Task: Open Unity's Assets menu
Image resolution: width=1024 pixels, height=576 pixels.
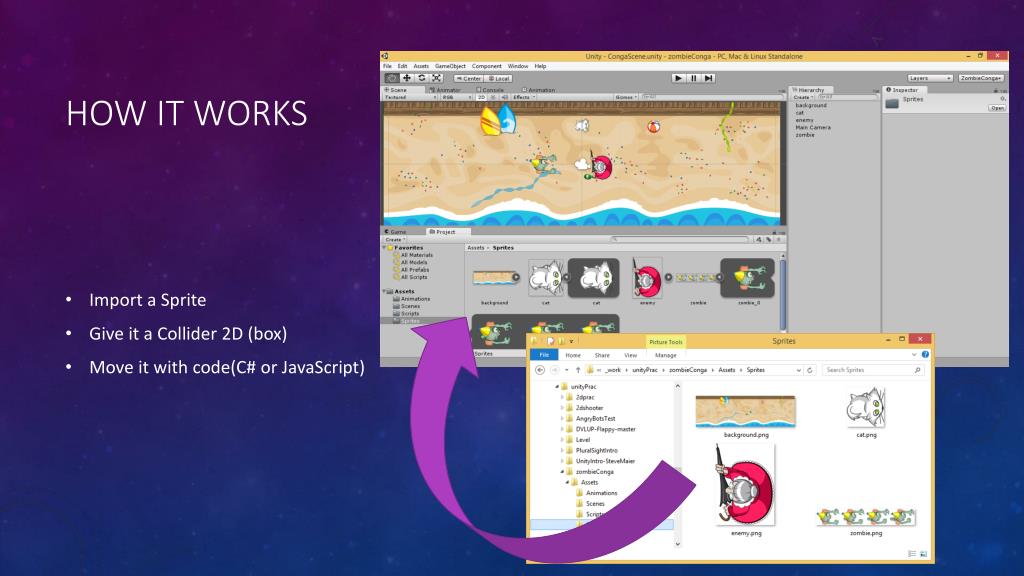Action: pos(421,66)
